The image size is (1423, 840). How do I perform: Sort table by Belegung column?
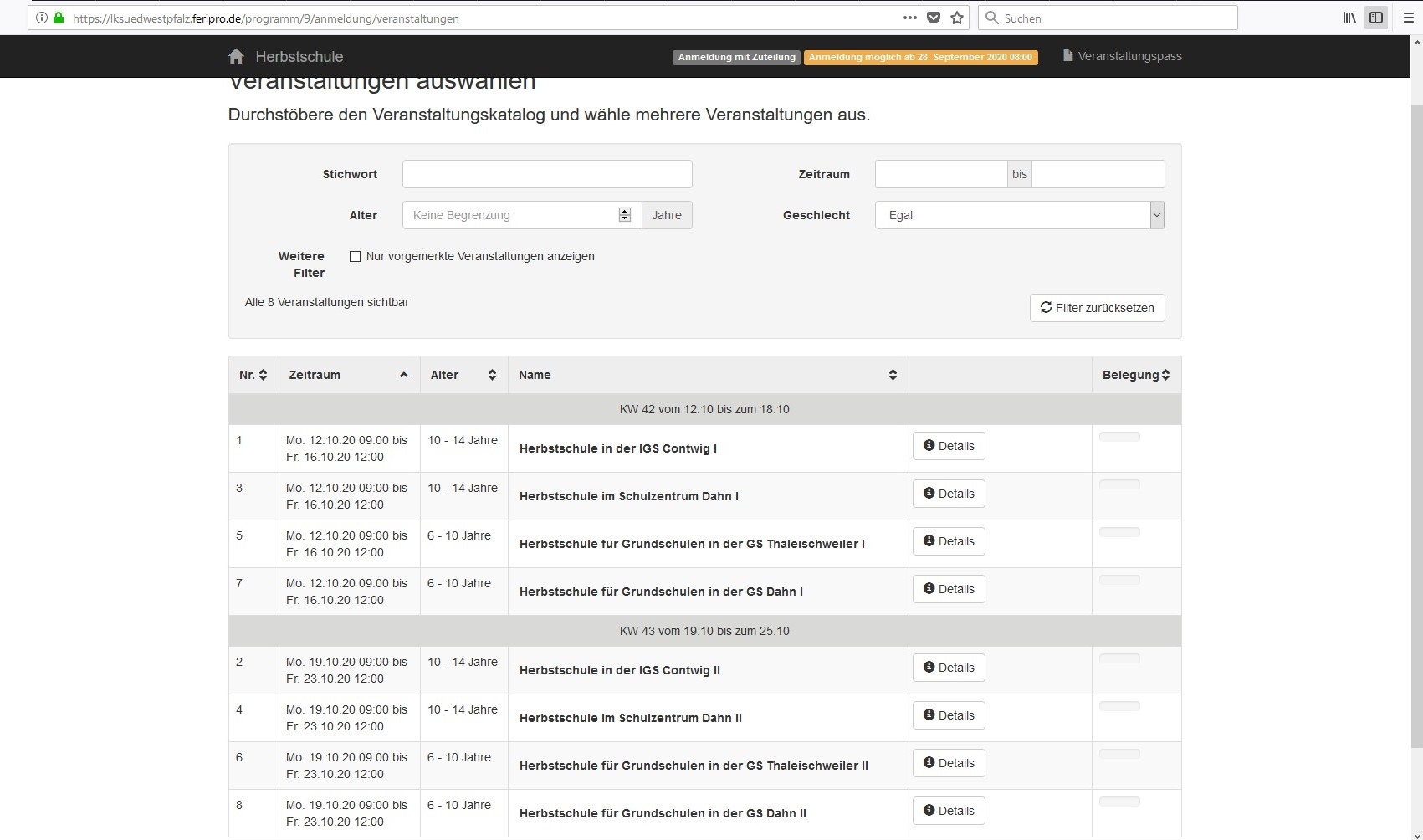click(x=1135, y=375)
